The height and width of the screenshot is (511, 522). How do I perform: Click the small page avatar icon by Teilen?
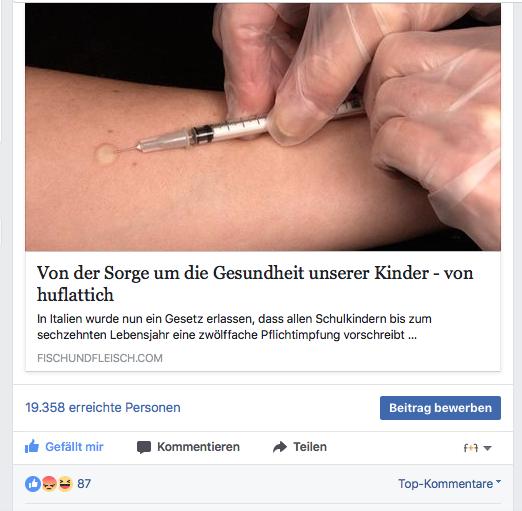[471, 448]
